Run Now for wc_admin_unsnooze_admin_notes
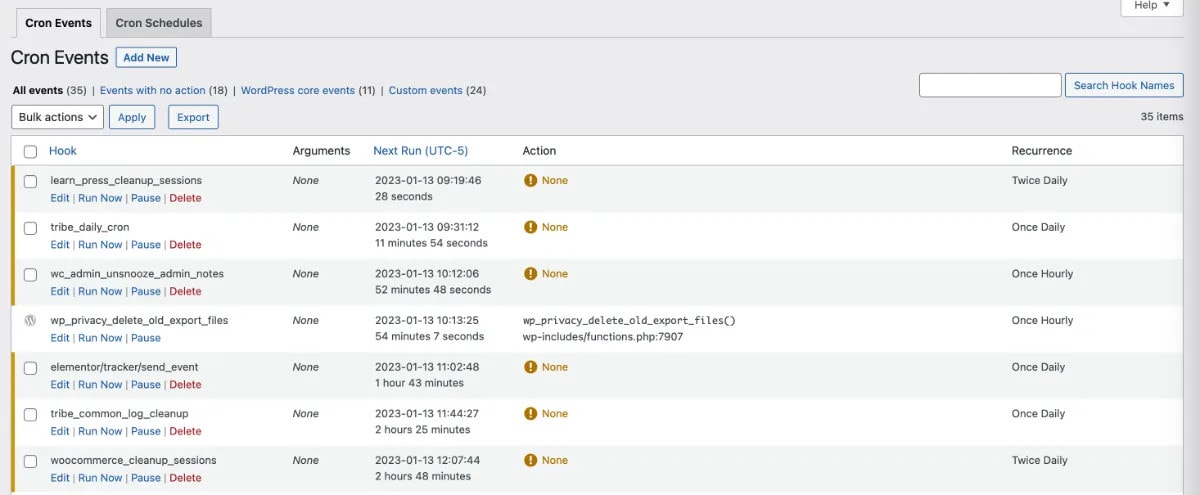 click(100, 292)
